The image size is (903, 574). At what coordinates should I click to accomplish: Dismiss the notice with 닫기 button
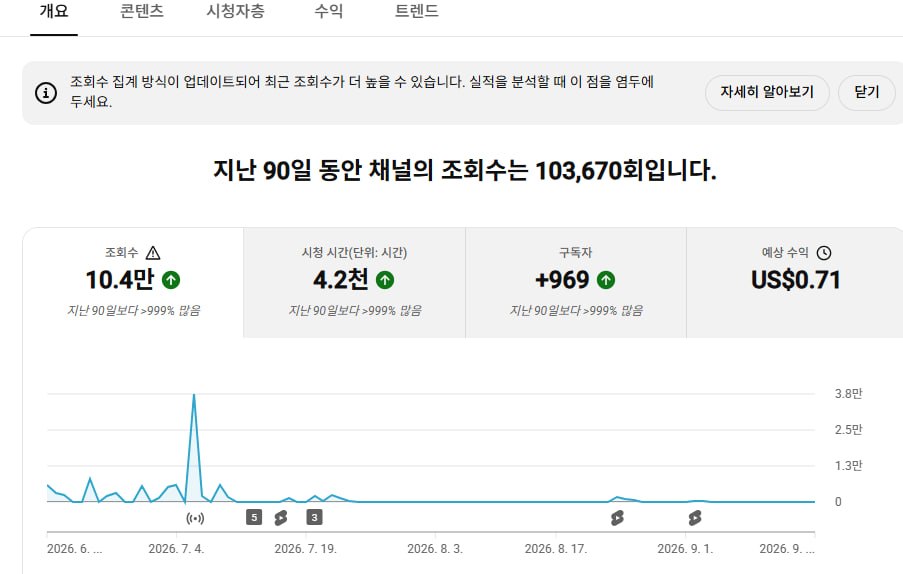point(867,92)
